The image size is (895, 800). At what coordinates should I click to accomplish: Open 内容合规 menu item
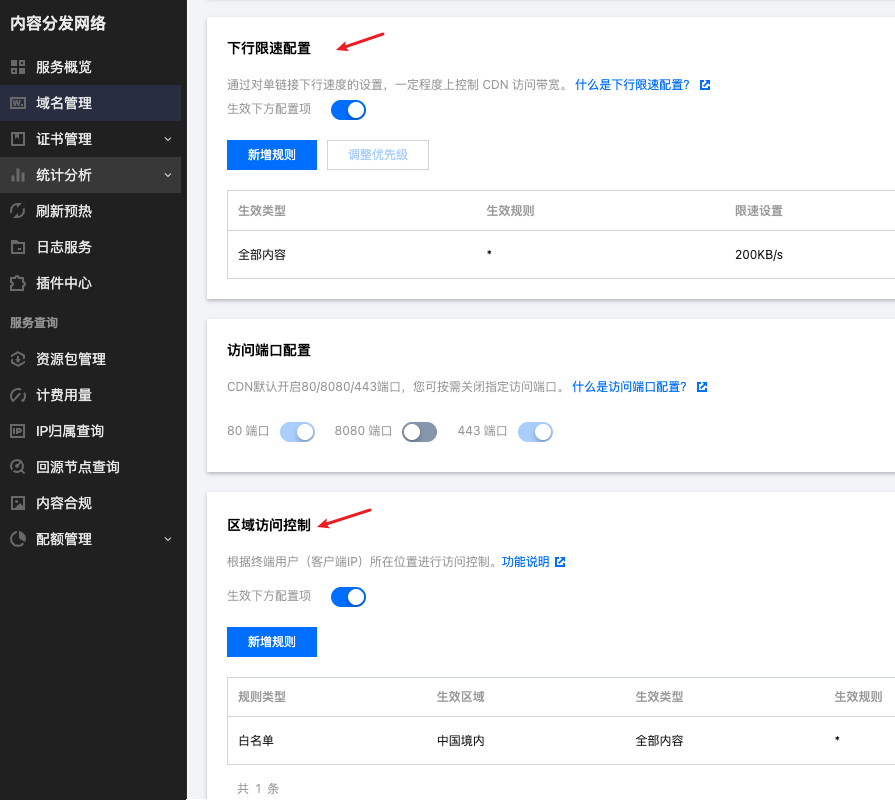pyautogui.click(x=90, y=503)
